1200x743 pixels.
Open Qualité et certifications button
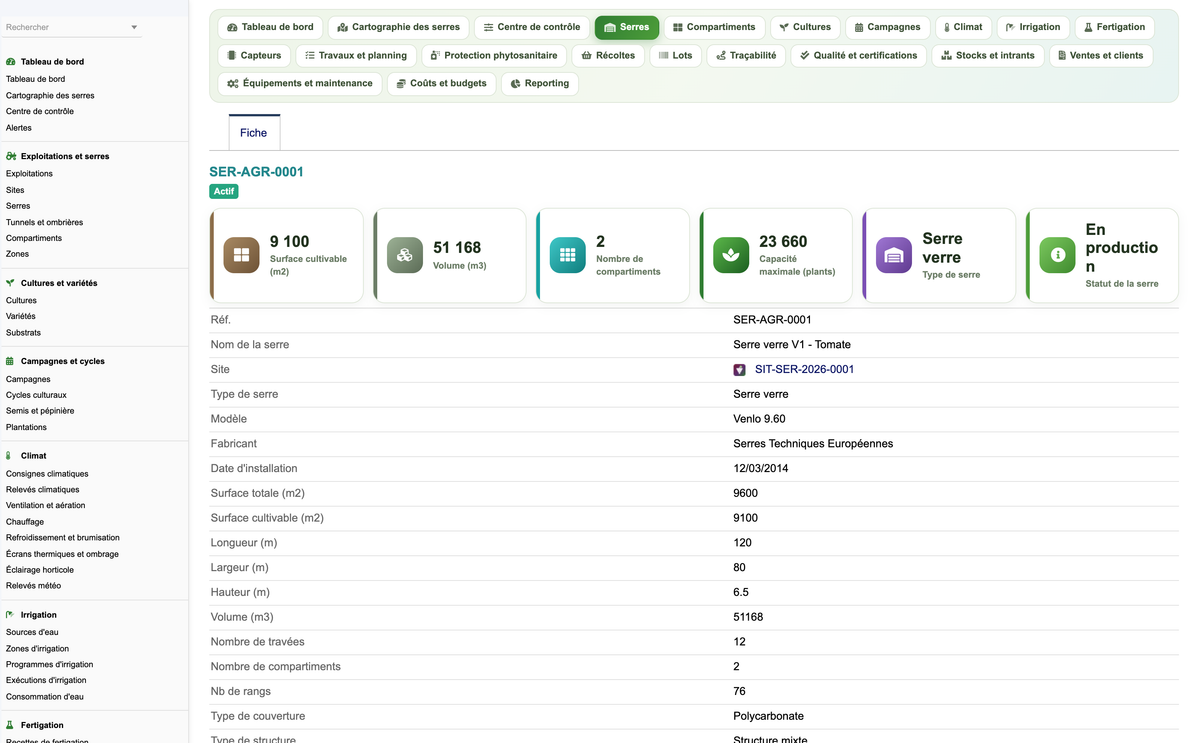click(x=859, y=55)
